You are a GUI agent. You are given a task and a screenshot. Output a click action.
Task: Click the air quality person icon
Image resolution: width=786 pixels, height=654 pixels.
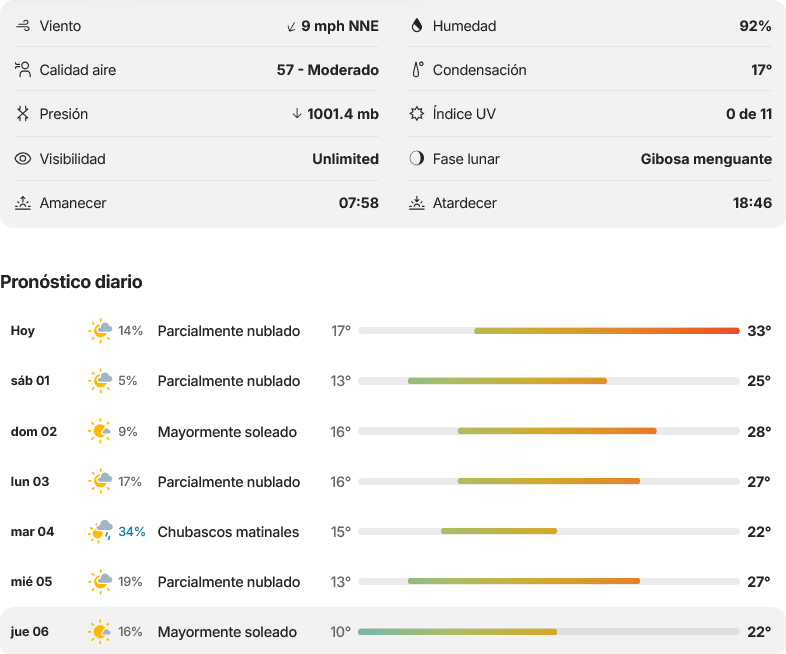point(23,70)
